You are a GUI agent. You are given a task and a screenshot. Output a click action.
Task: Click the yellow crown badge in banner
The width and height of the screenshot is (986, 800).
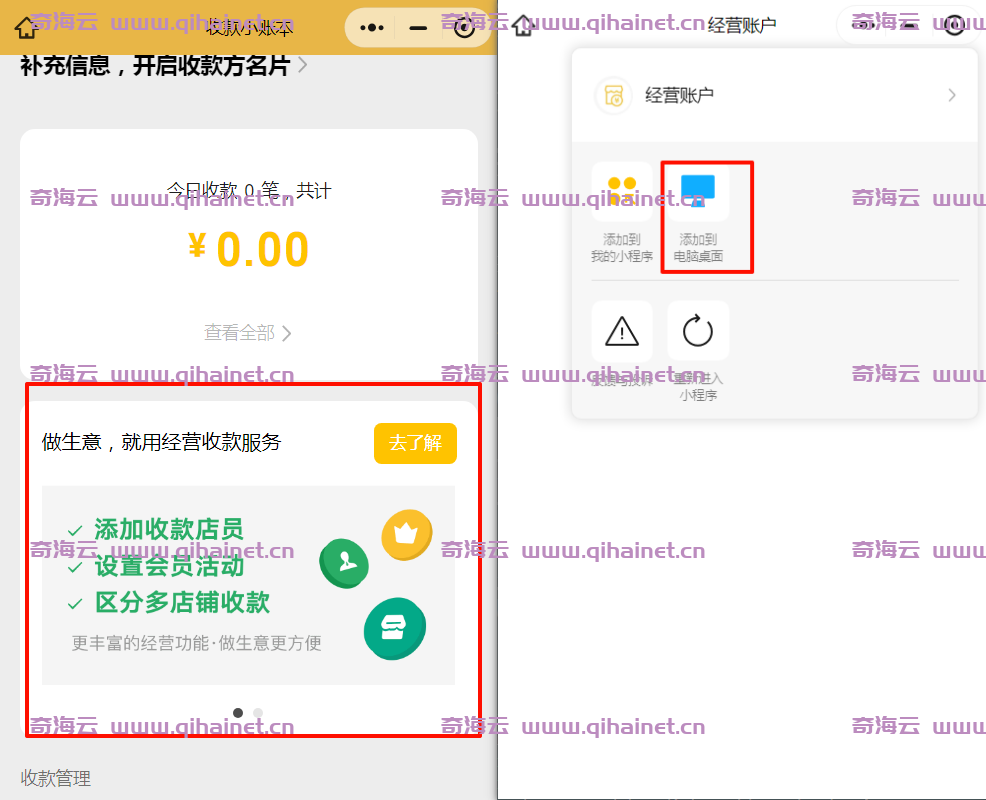(406, 534)
